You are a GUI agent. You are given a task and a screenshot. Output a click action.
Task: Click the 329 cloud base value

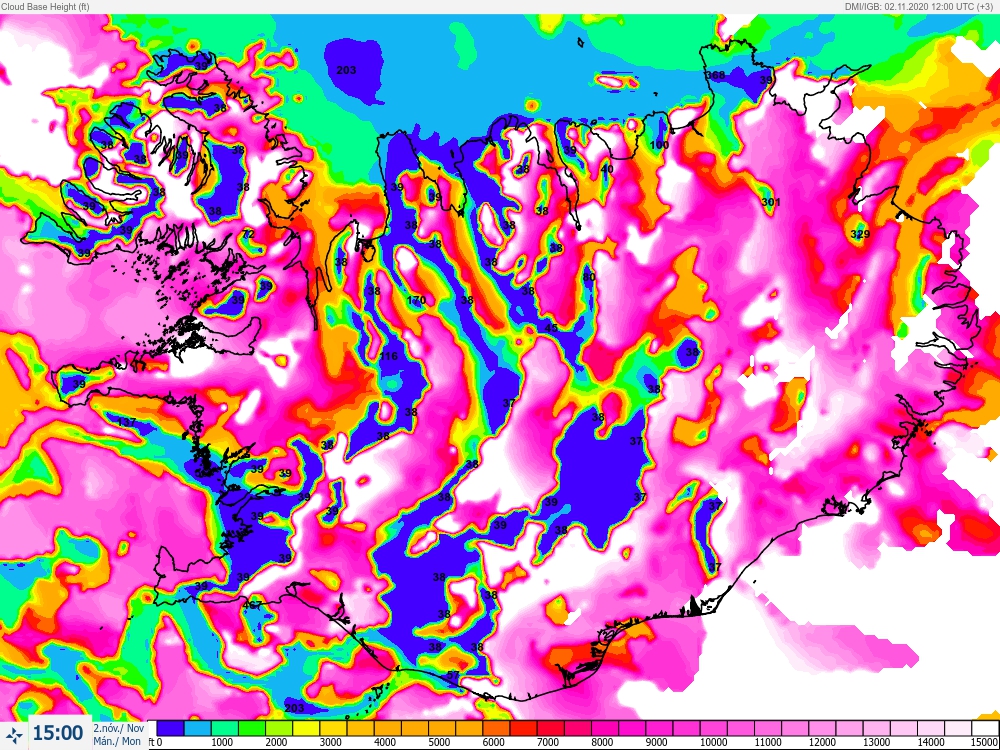tap(860, 235)
